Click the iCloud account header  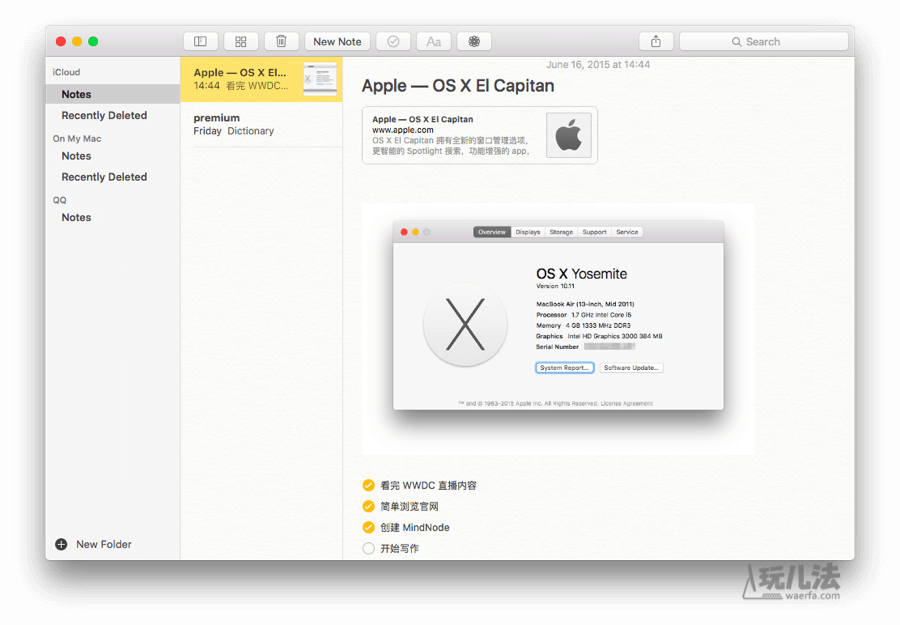67,72
